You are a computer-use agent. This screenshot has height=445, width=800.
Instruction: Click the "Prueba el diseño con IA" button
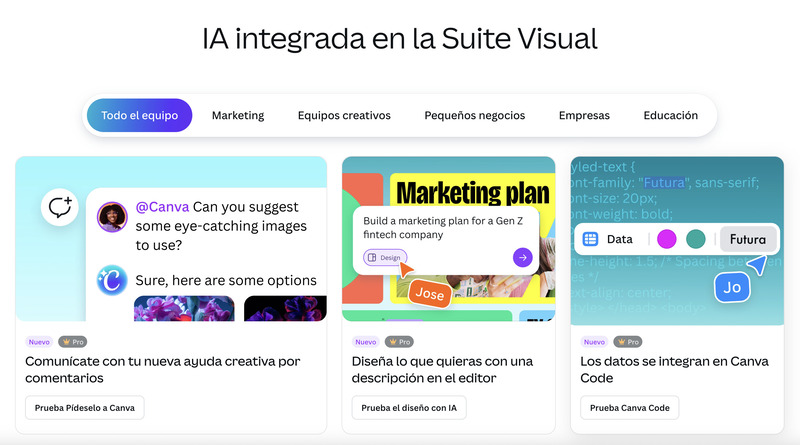(x=409, y=408)
